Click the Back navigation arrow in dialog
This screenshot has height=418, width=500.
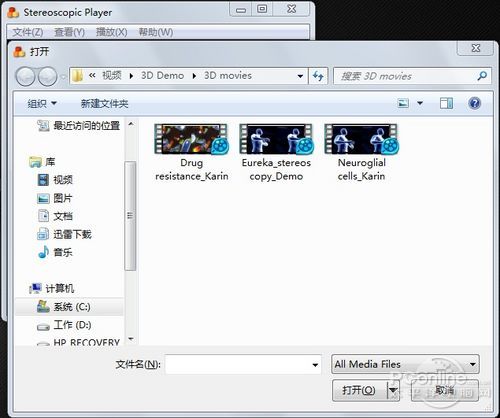coord(25,76)
